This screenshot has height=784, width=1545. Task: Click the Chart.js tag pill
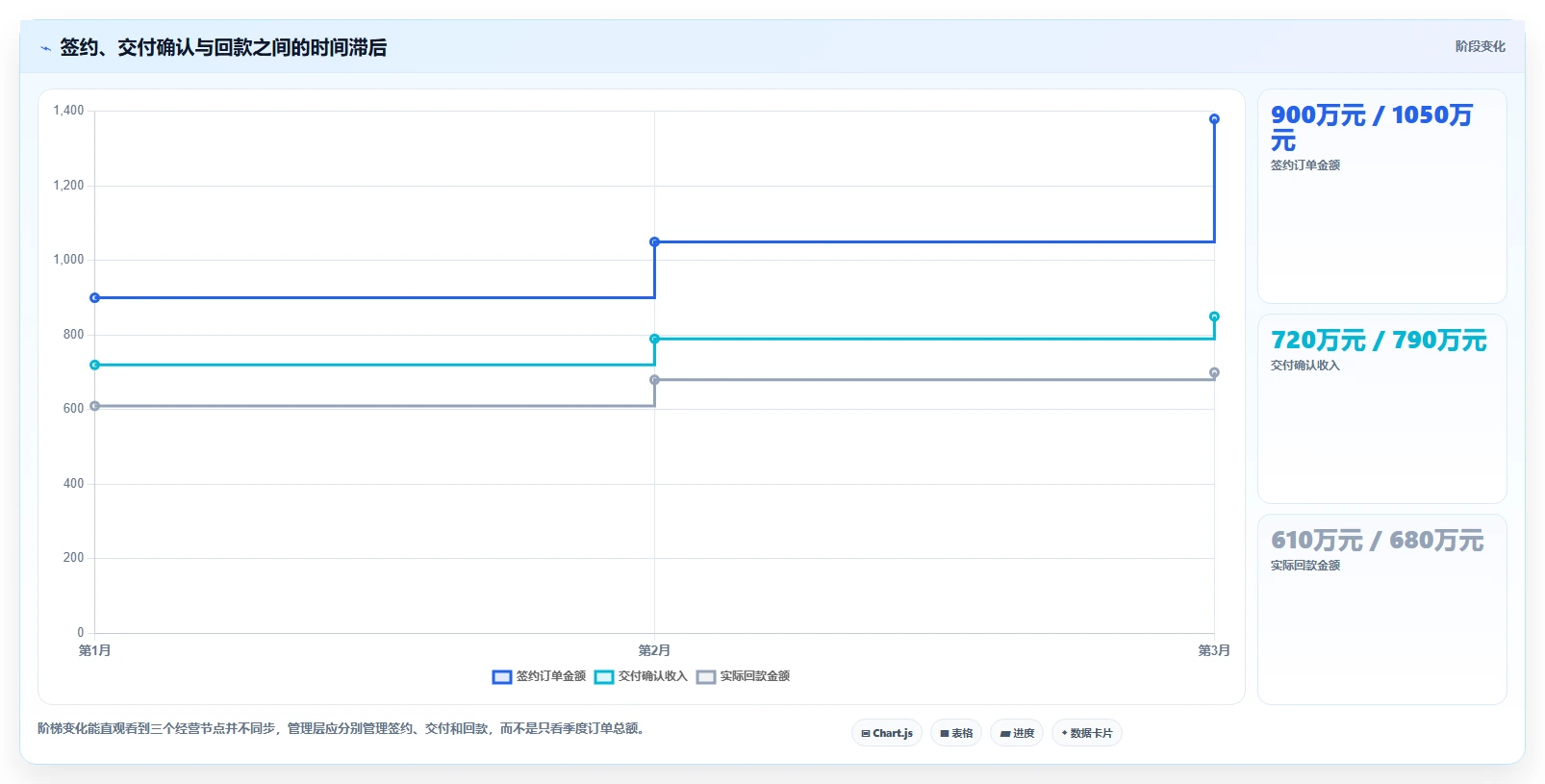[887, 733]
